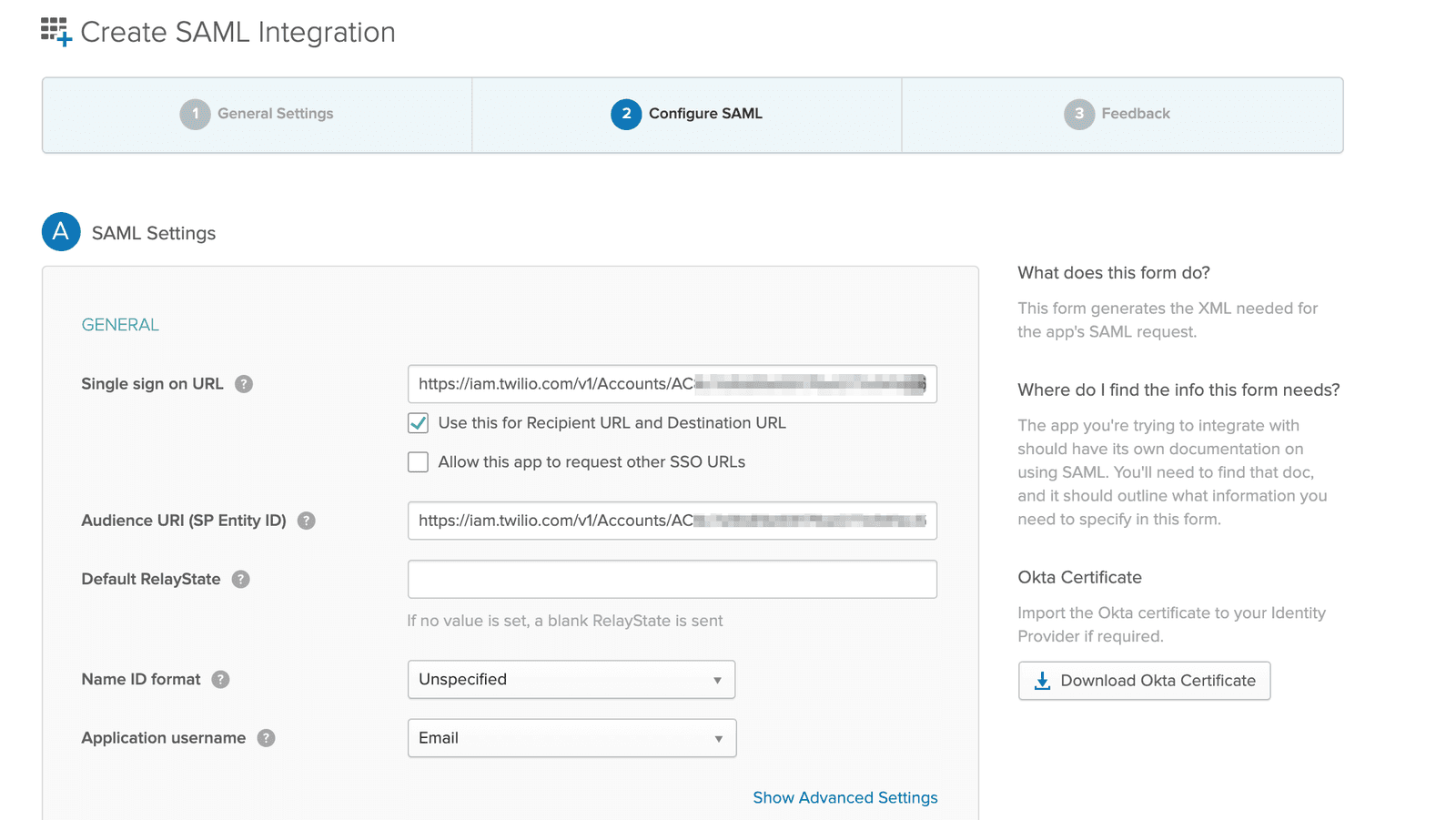Click the Application username help icon

266,738
